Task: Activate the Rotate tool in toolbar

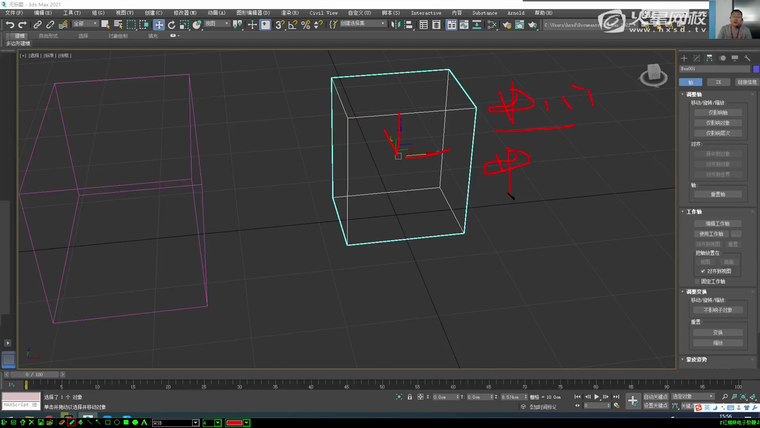Action: click(x=172, y=24)
